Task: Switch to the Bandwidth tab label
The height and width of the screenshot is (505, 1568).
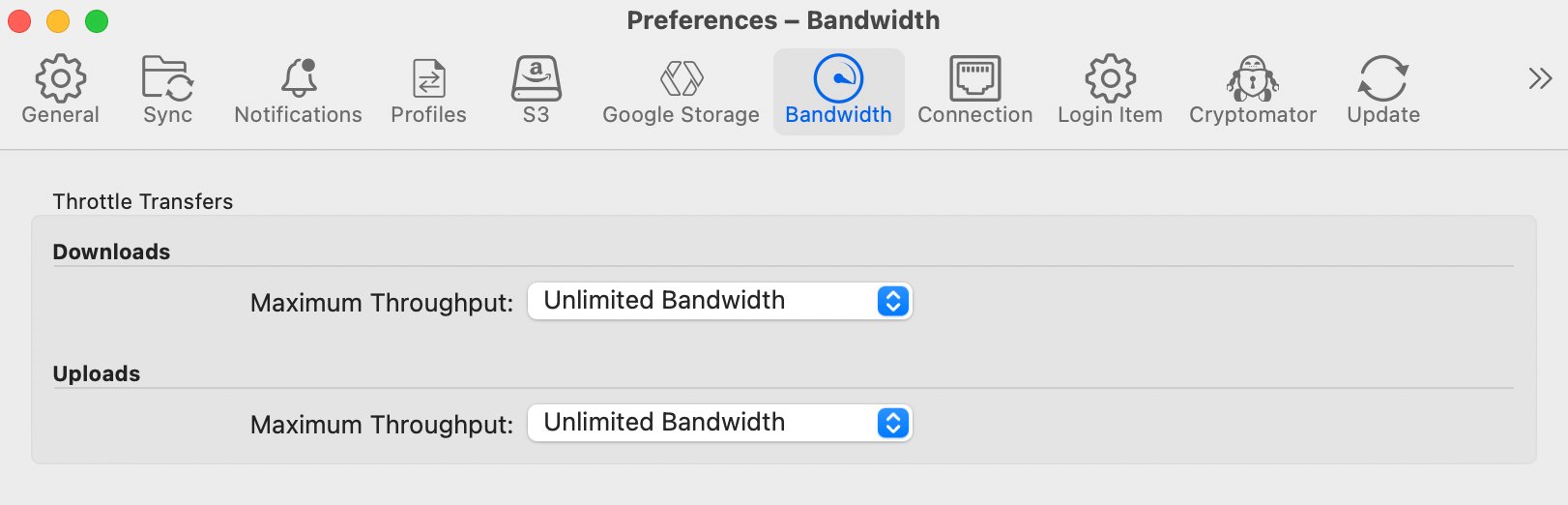Action: click(x=838, y=114)
